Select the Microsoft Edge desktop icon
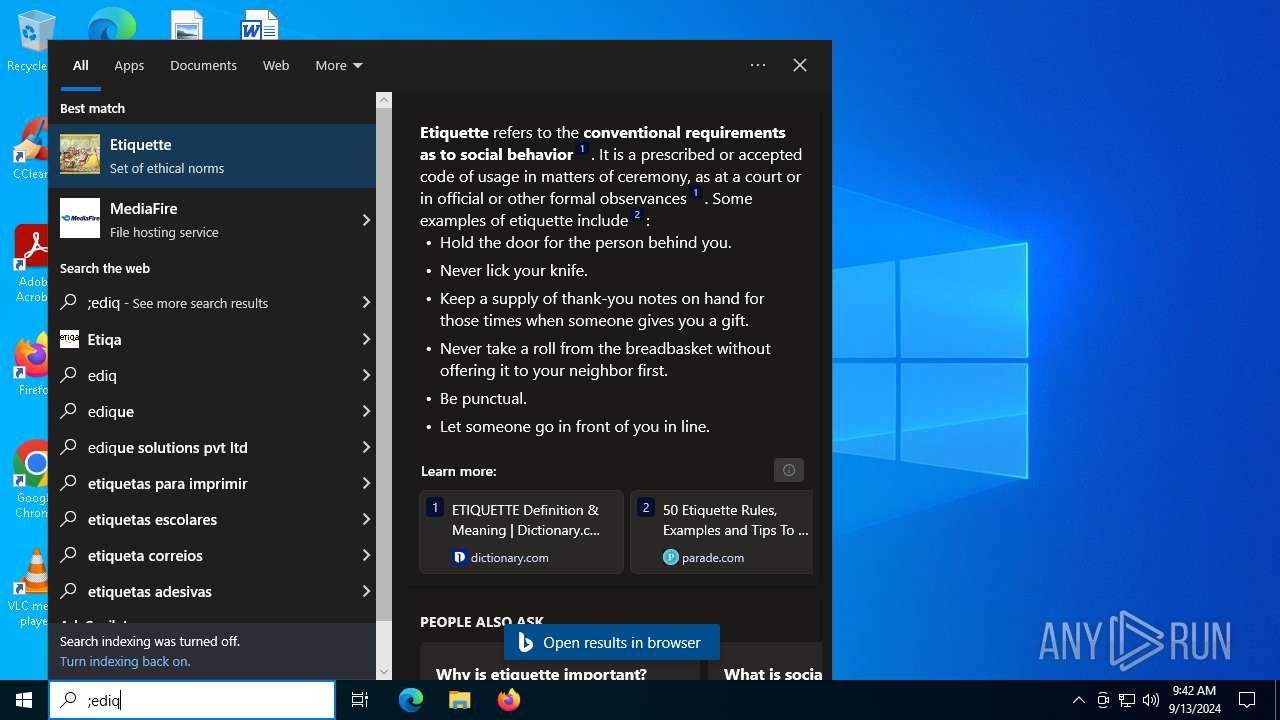The image size is (1280, 720). (111, 23)
